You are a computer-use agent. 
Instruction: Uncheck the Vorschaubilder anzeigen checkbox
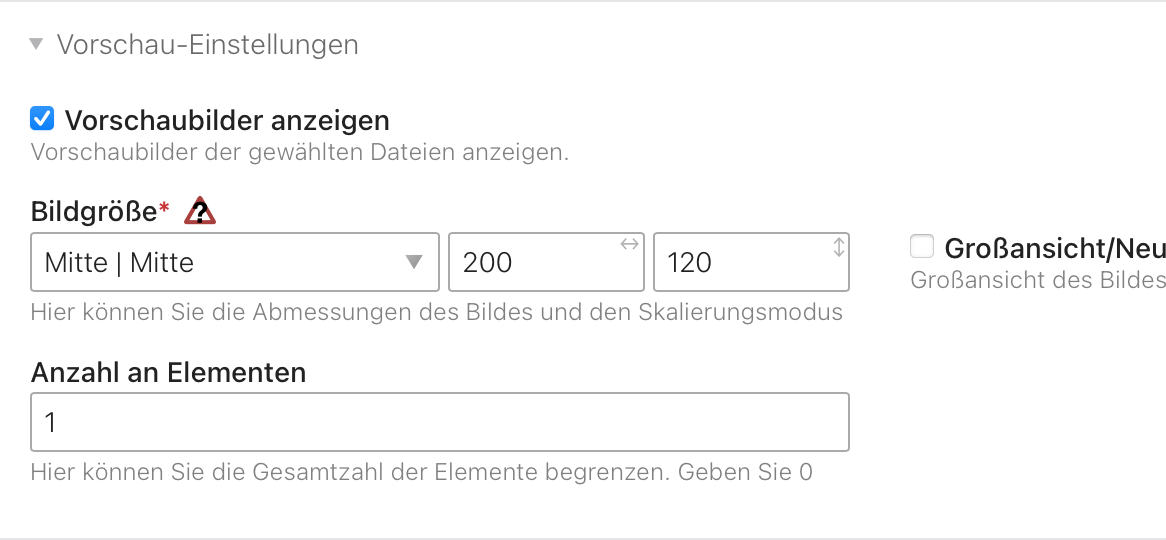tap(42, 119)
